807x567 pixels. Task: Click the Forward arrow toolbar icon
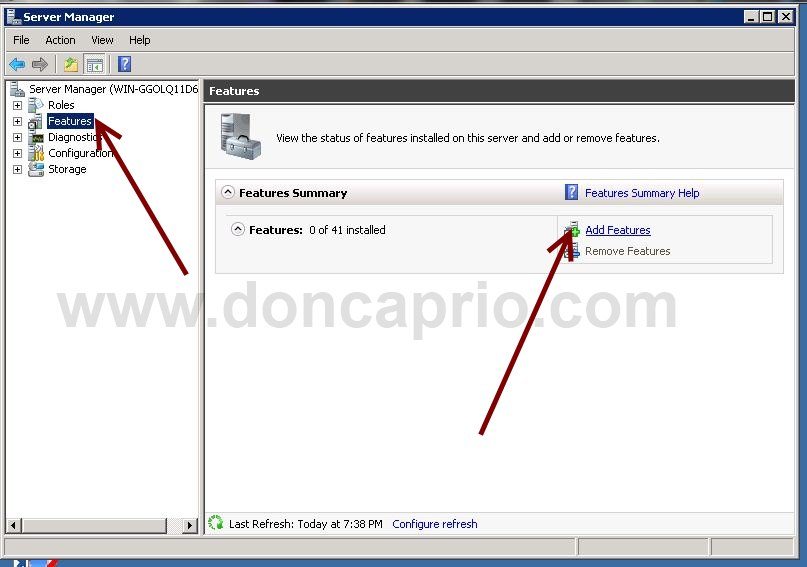[x=40, y=64]
